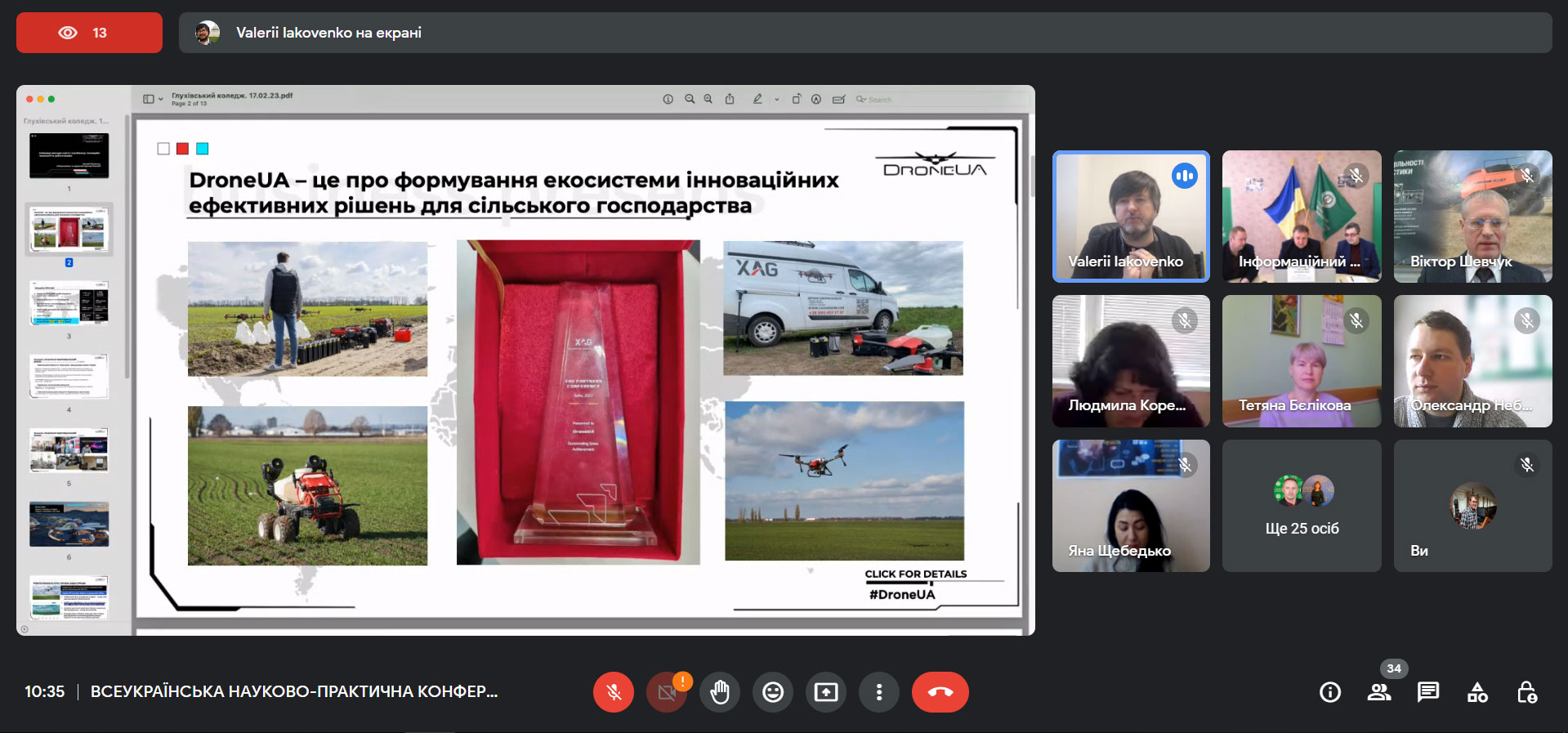1568x733 pixels.
Task: Click the viewer count eye button showing 13
Action: pos(89,33)
